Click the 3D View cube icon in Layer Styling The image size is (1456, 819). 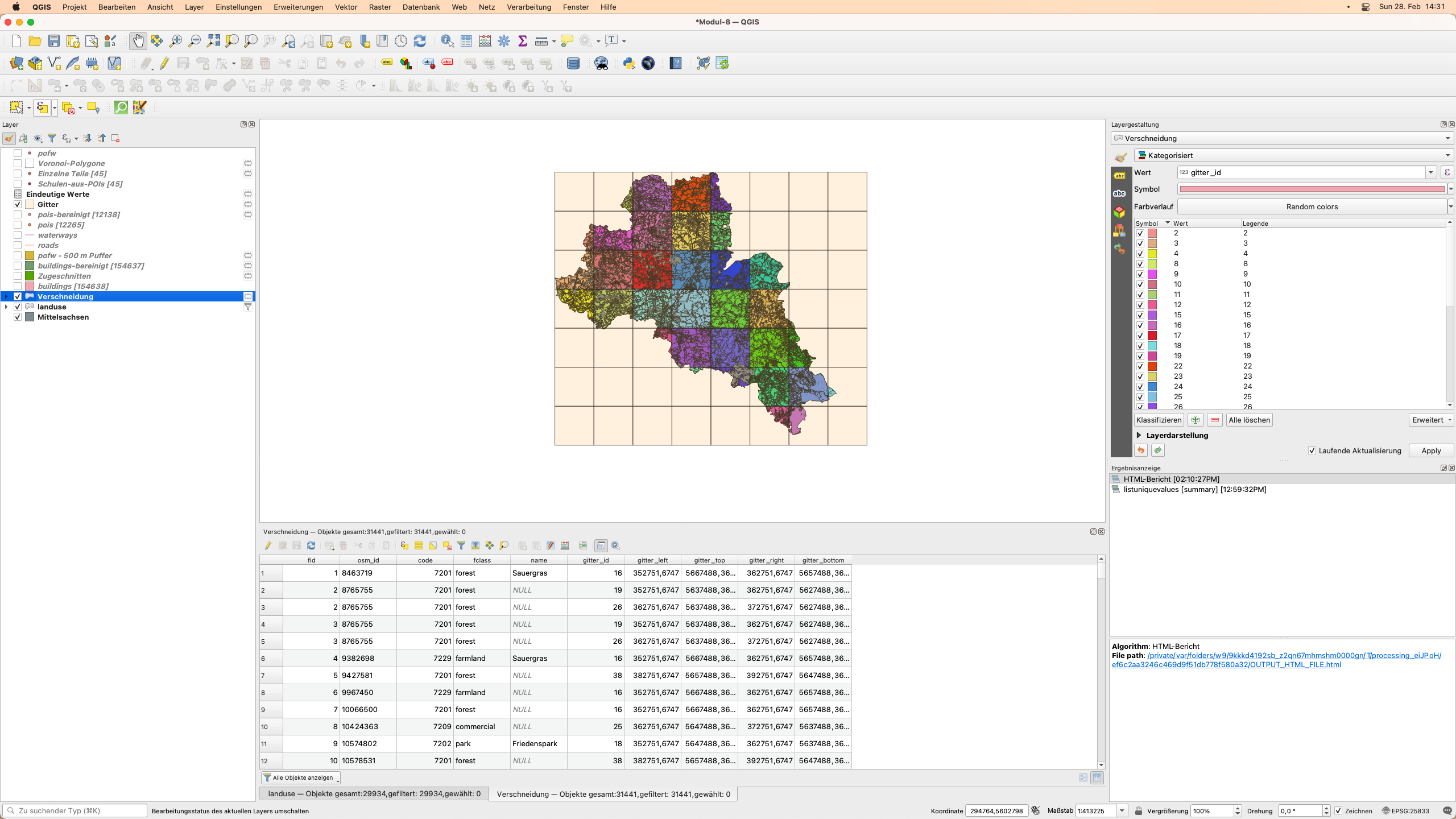(1119, 212)
